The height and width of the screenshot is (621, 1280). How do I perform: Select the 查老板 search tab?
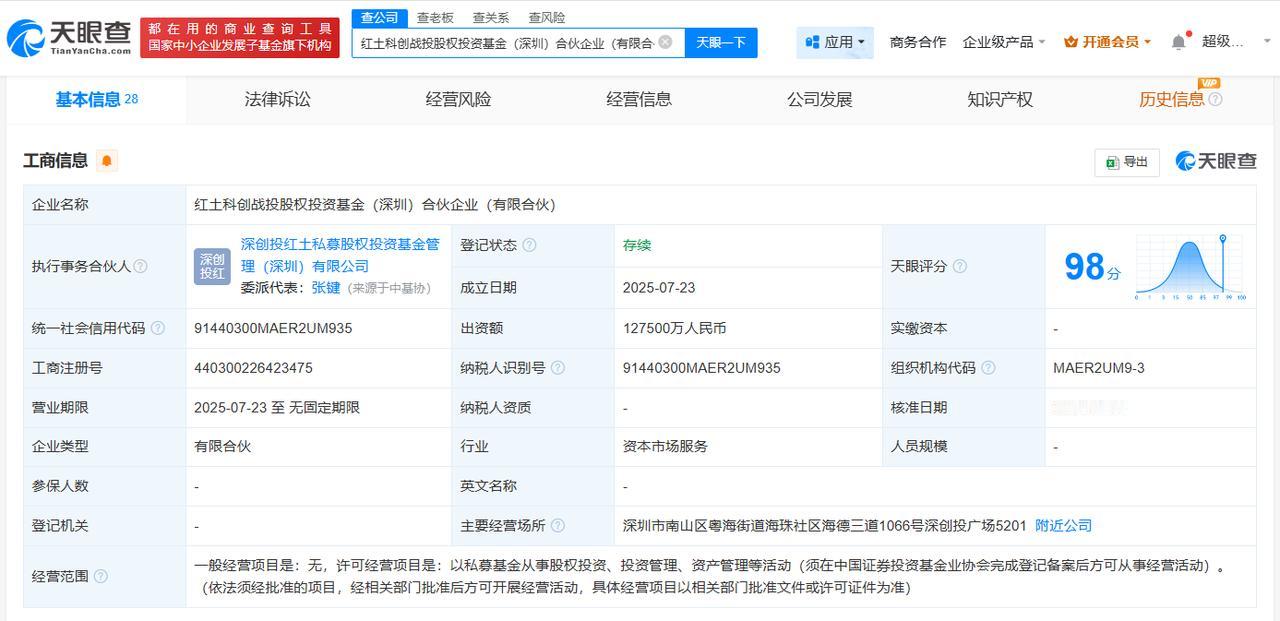tap(435, 18)
